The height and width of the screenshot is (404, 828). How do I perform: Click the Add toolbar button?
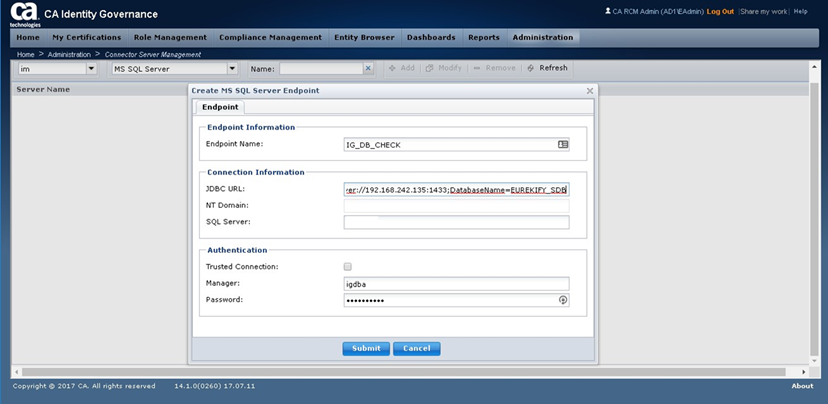point(402,68)
